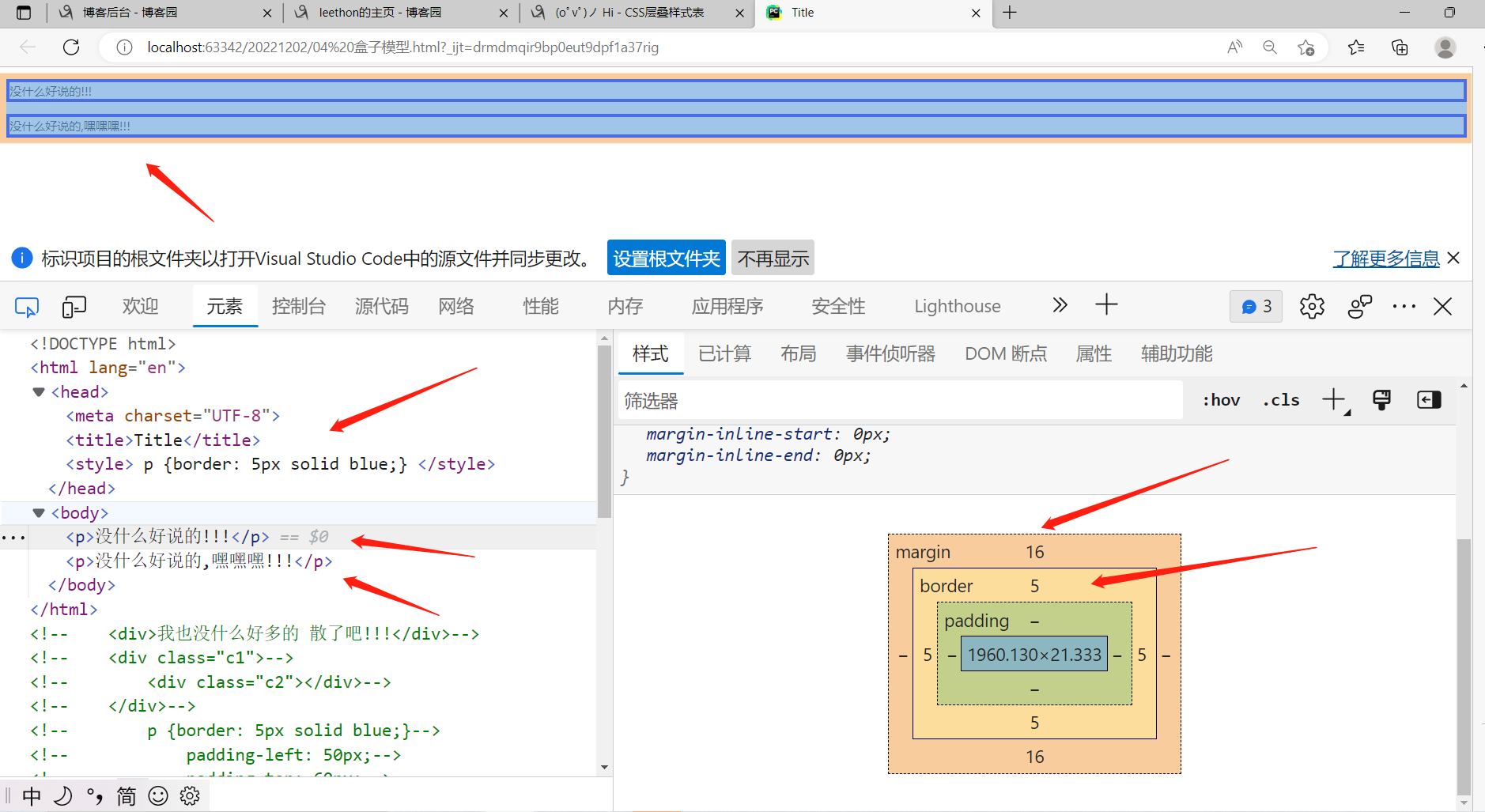Open the 网络 tab

457,306
